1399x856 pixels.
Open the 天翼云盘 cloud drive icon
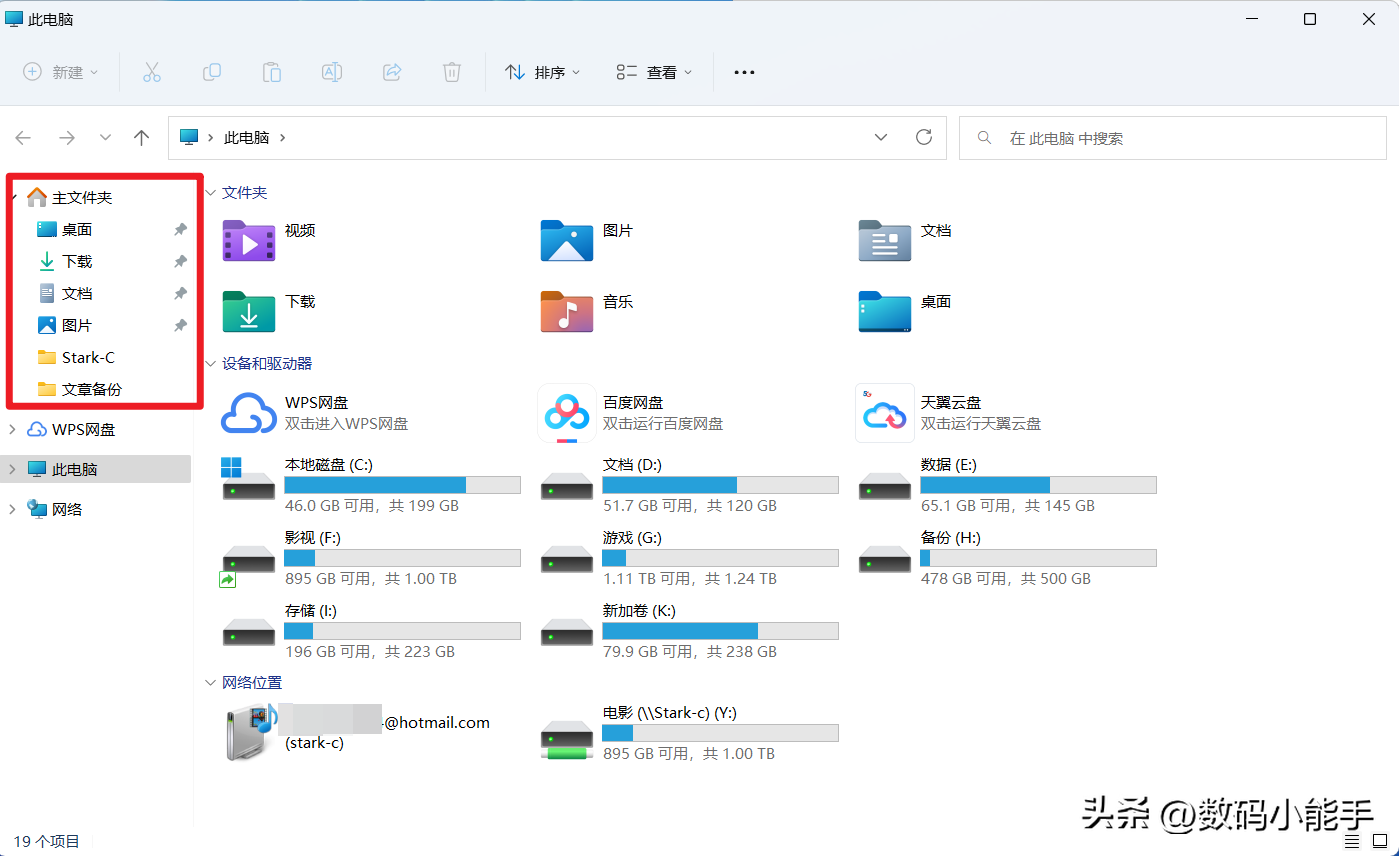coord(885,413)
